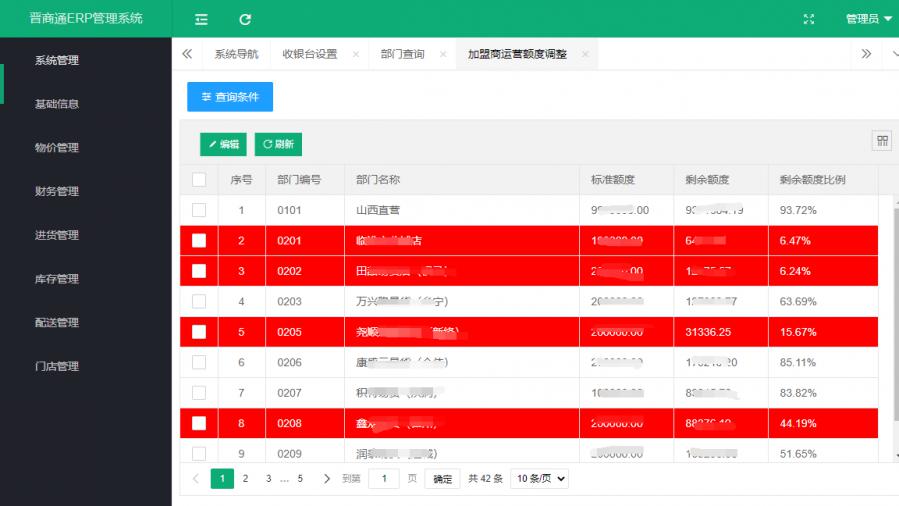Check the row for department 0101
The width and height of the screenshot is (899, 506).
[x=199, y=210]
